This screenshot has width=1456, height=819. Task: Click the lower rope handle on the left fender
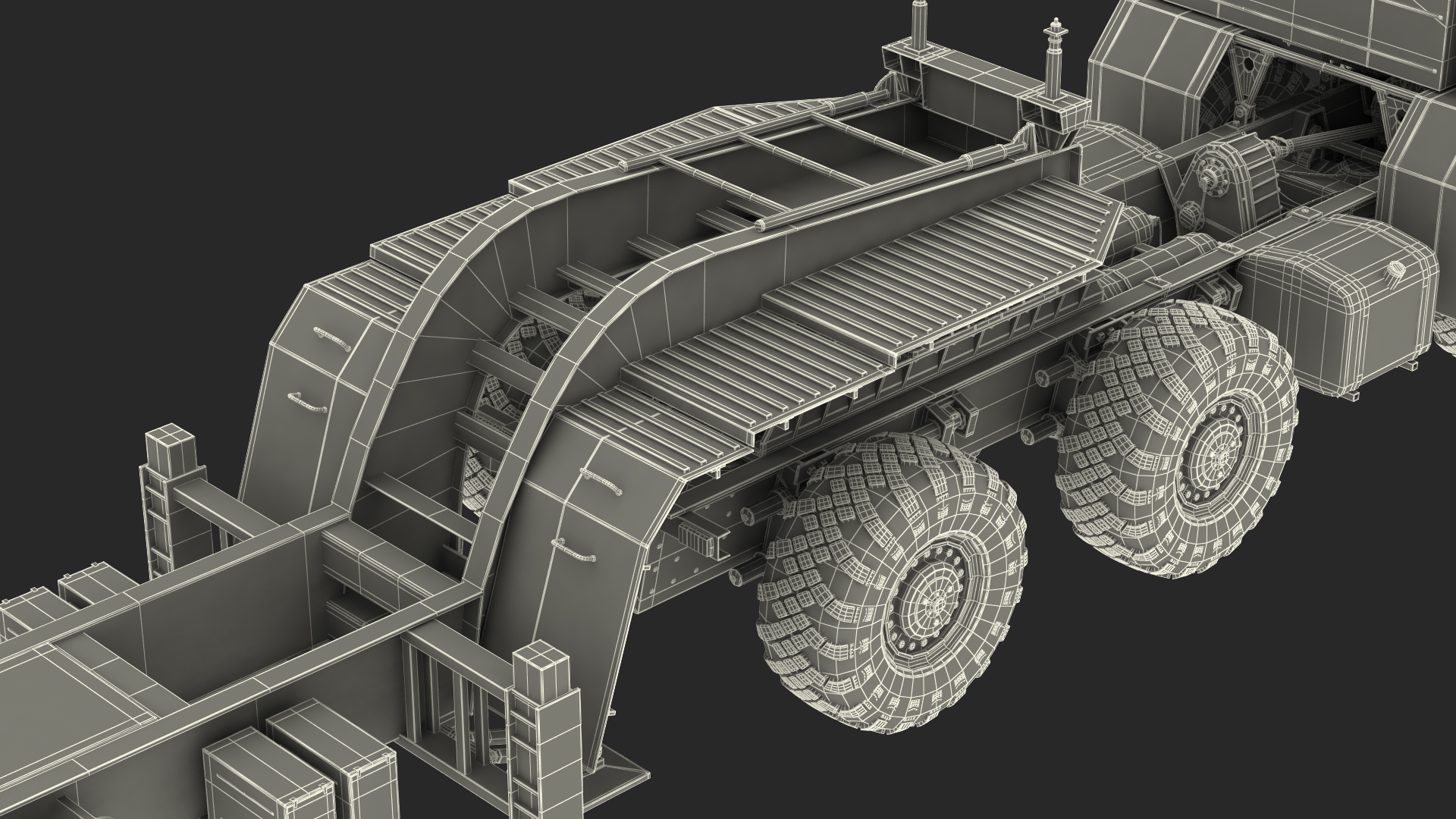coord(308,402)
